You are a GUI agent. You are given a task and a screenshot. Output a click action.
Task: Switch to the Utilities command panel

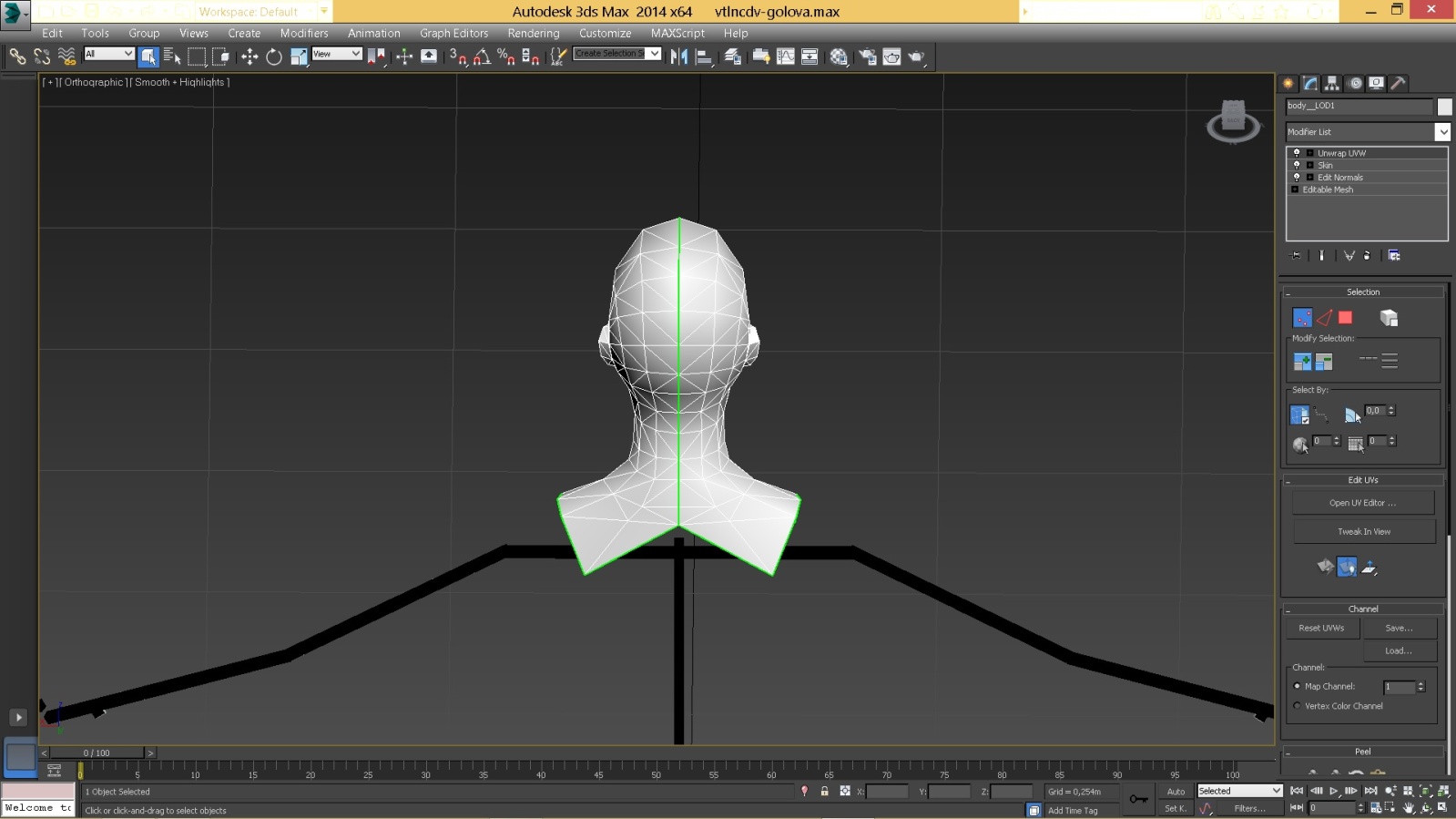(x=1399, y=83)
